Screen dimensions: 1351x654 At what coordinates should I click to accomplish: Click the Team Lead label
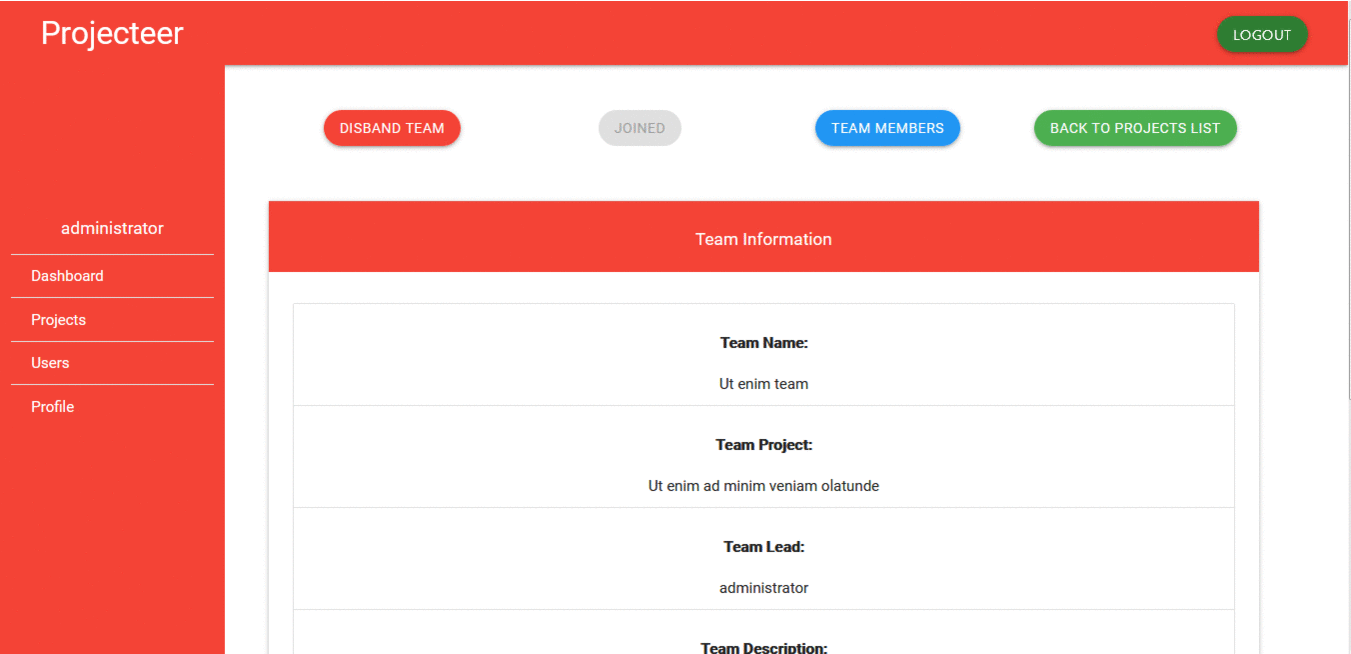[x=764, y=547]
